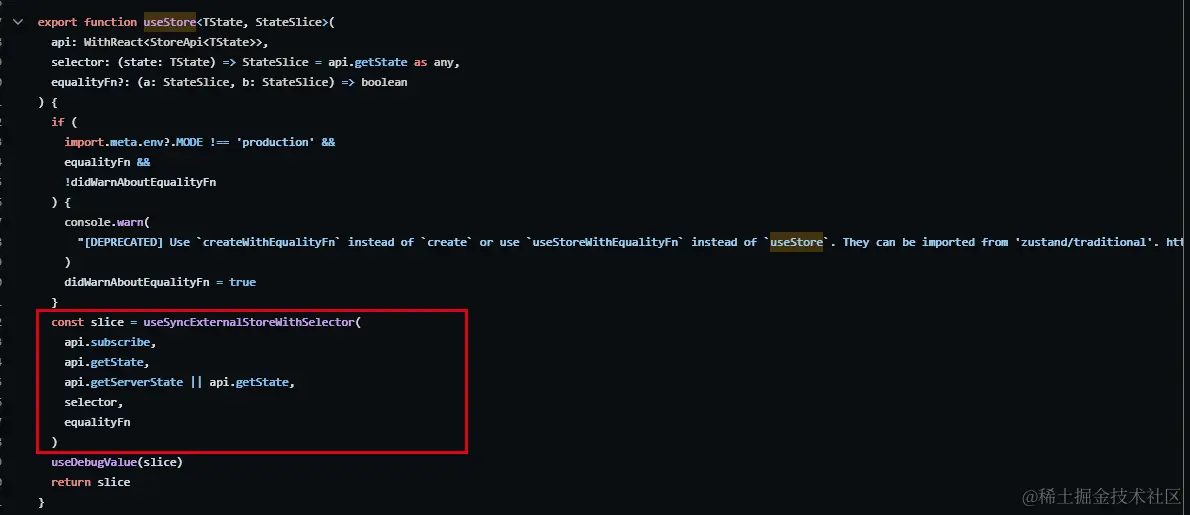Click the 'as any' type cast
The height and width of the screenshot is (515, 1190).
(x=434, y=62)
